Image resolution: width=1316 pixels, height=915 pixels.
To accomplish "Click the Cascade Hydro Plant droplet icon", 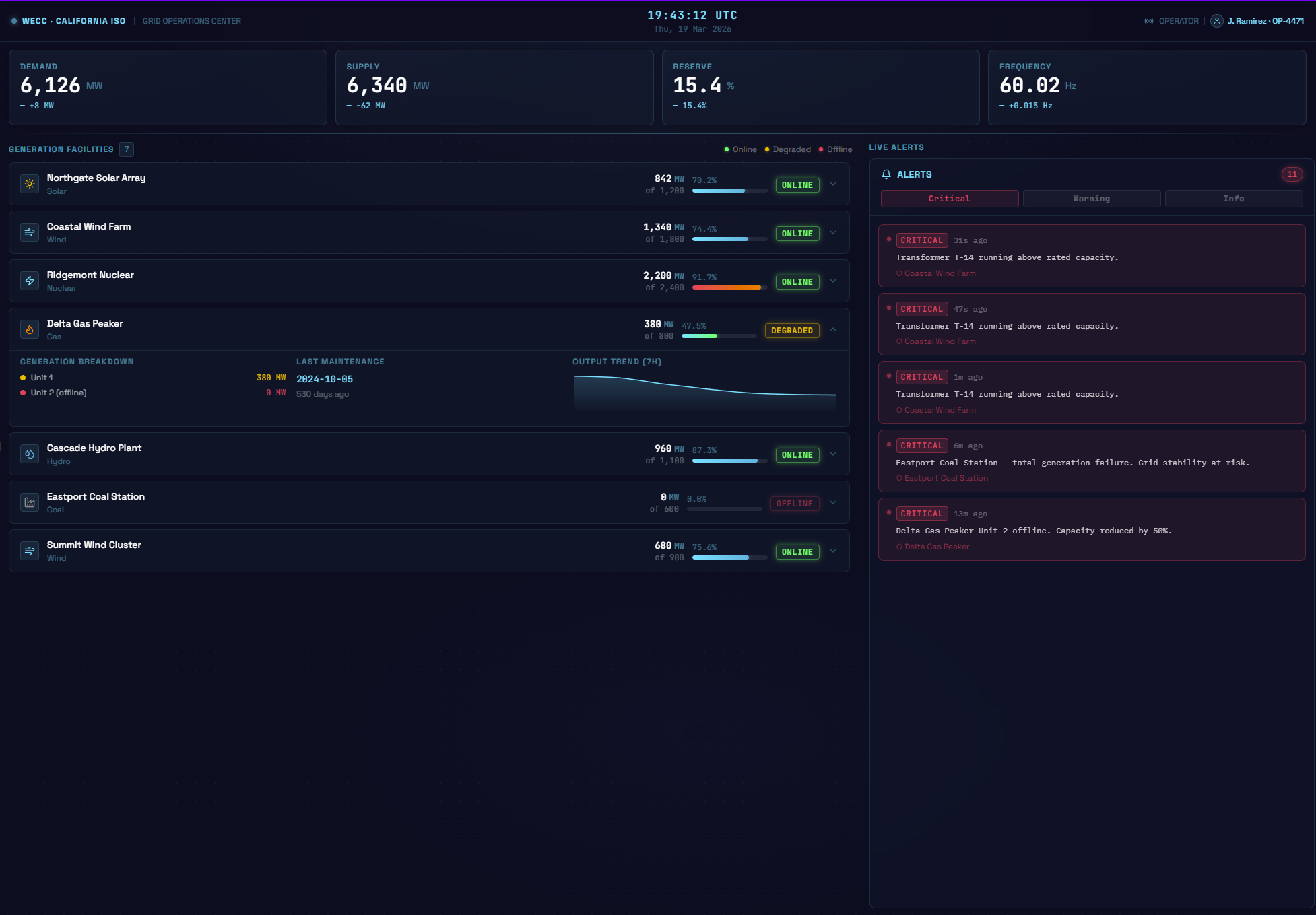I will (x=30, y=454).
